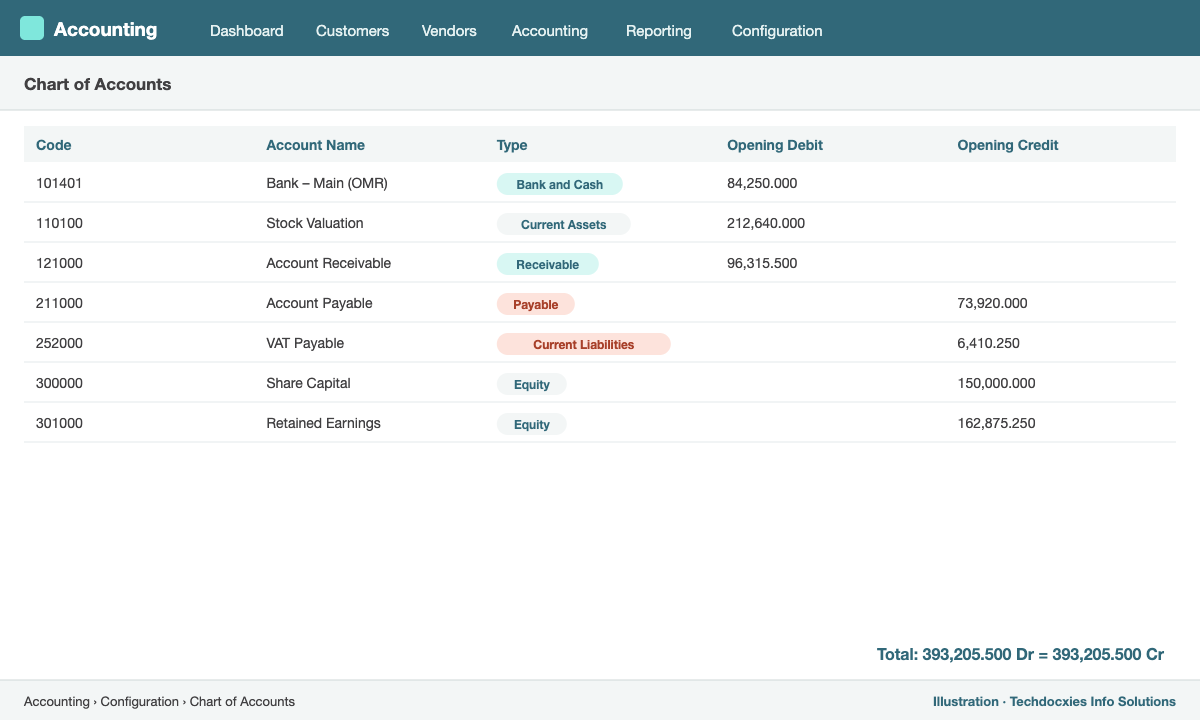Screen dimensions: 1200x720
Task: Click the footer breadcrumb Accounting › Configuration › Chart of Accounts
Action: (159, 701)
